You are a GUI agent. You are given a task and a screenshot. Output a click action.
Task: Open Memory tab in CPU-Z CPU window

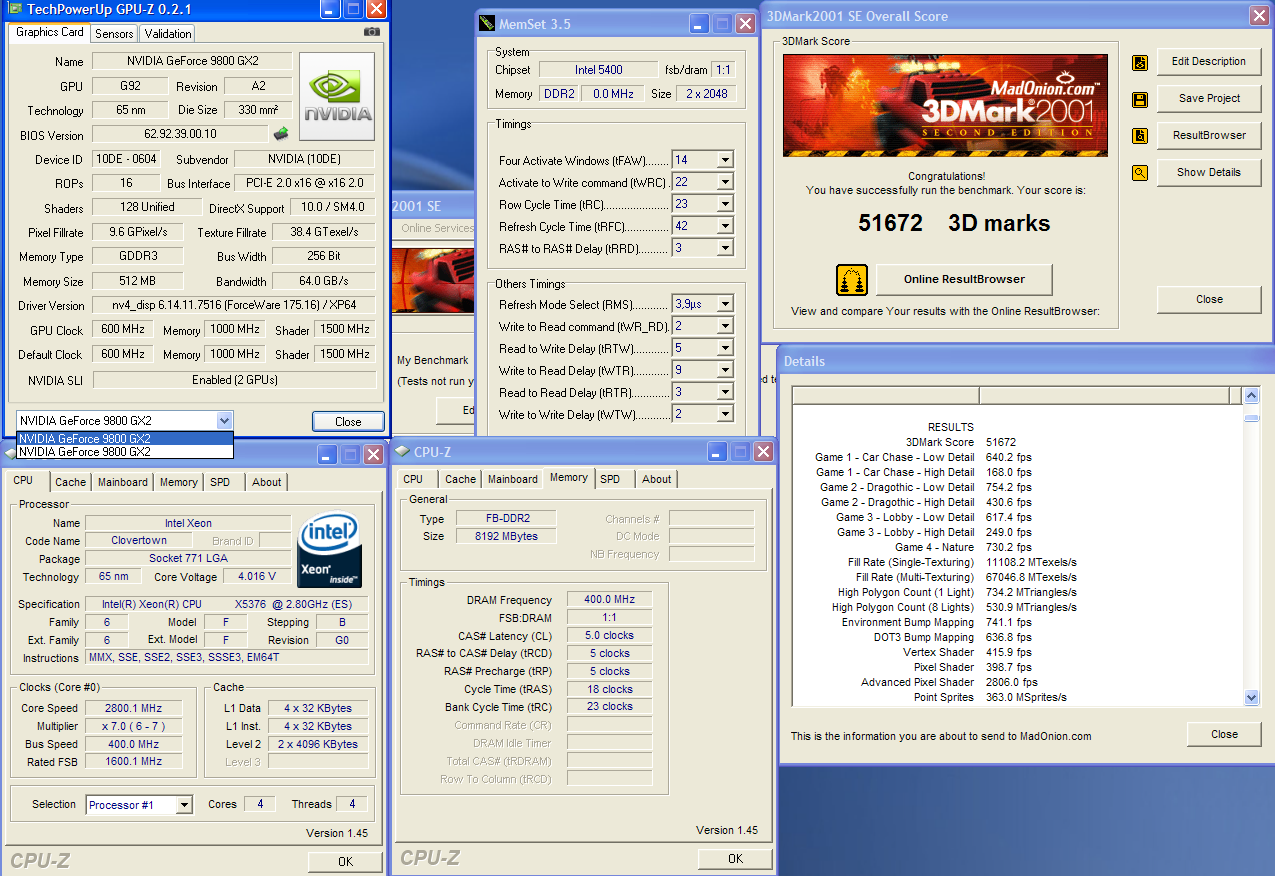coord(178,482)
